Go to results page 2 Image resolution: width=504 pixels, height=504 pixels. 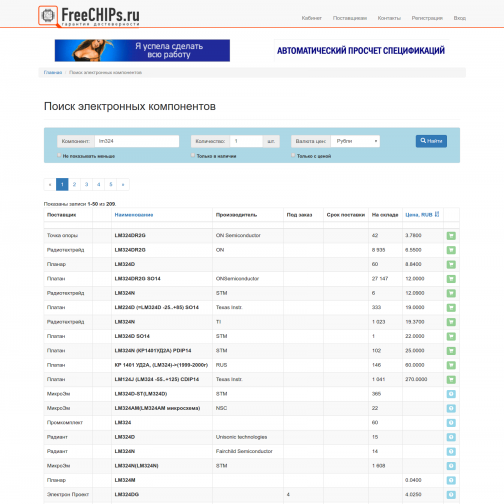coord(74,184)
